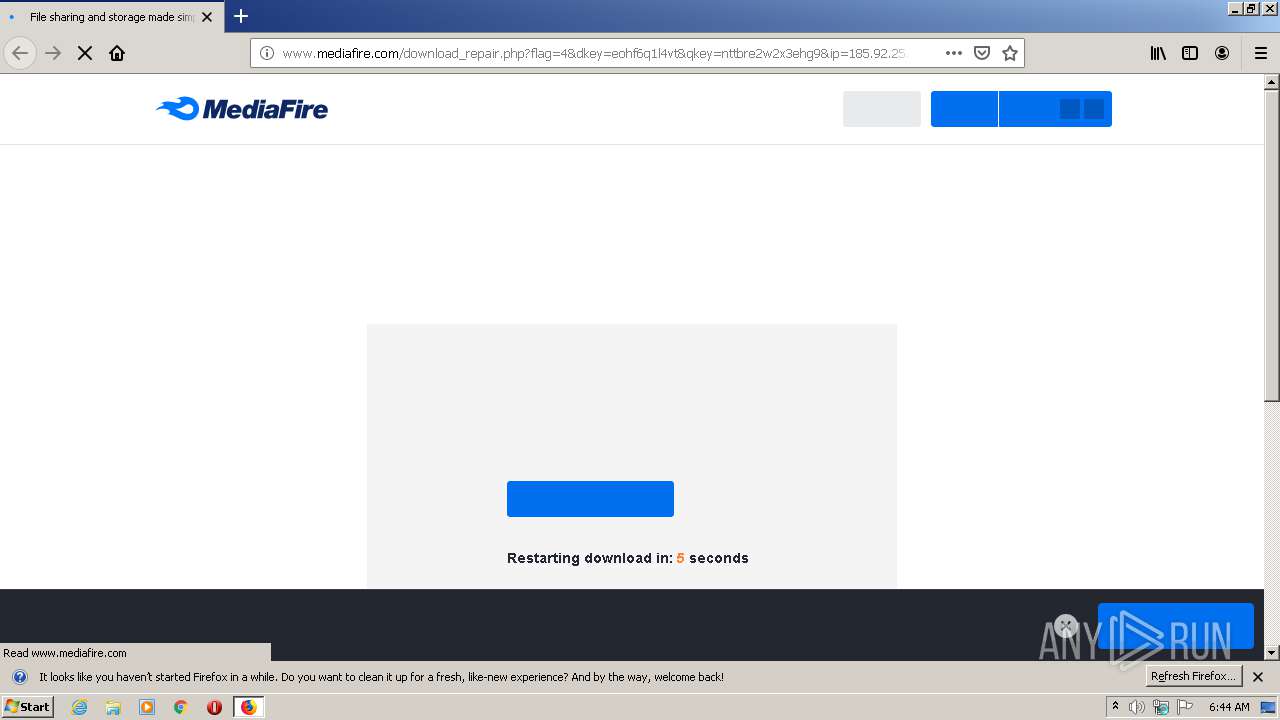Viewport: 1280px width, 720px height.
Task: Save the page to Pocket
Action: (x=982, y=53)
